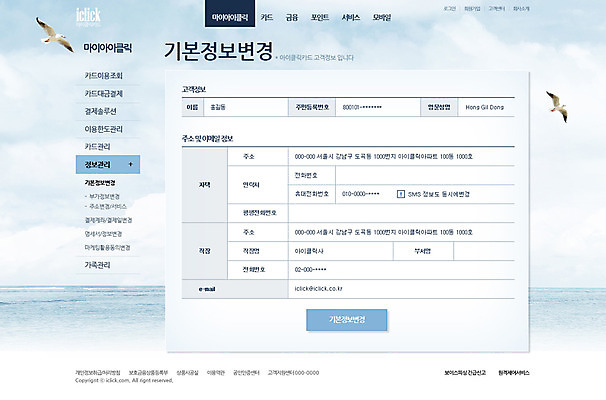Click the empty 평생전화번호 field

(401, 213)
